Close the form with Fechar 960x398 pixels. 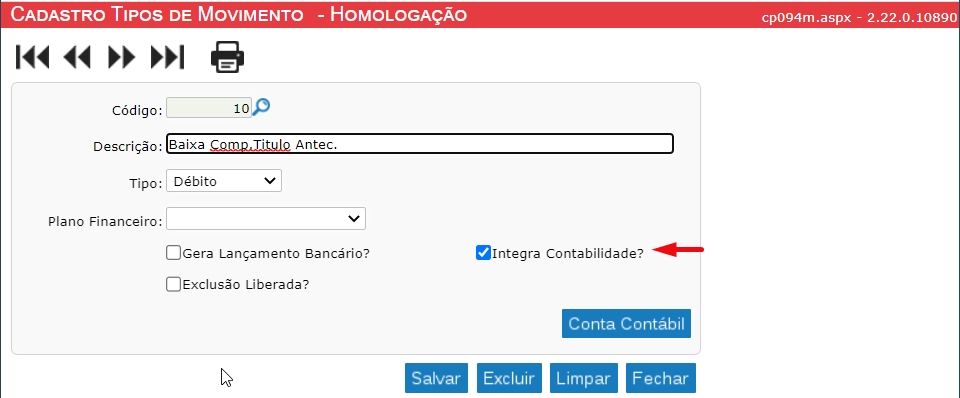point(661,378)
